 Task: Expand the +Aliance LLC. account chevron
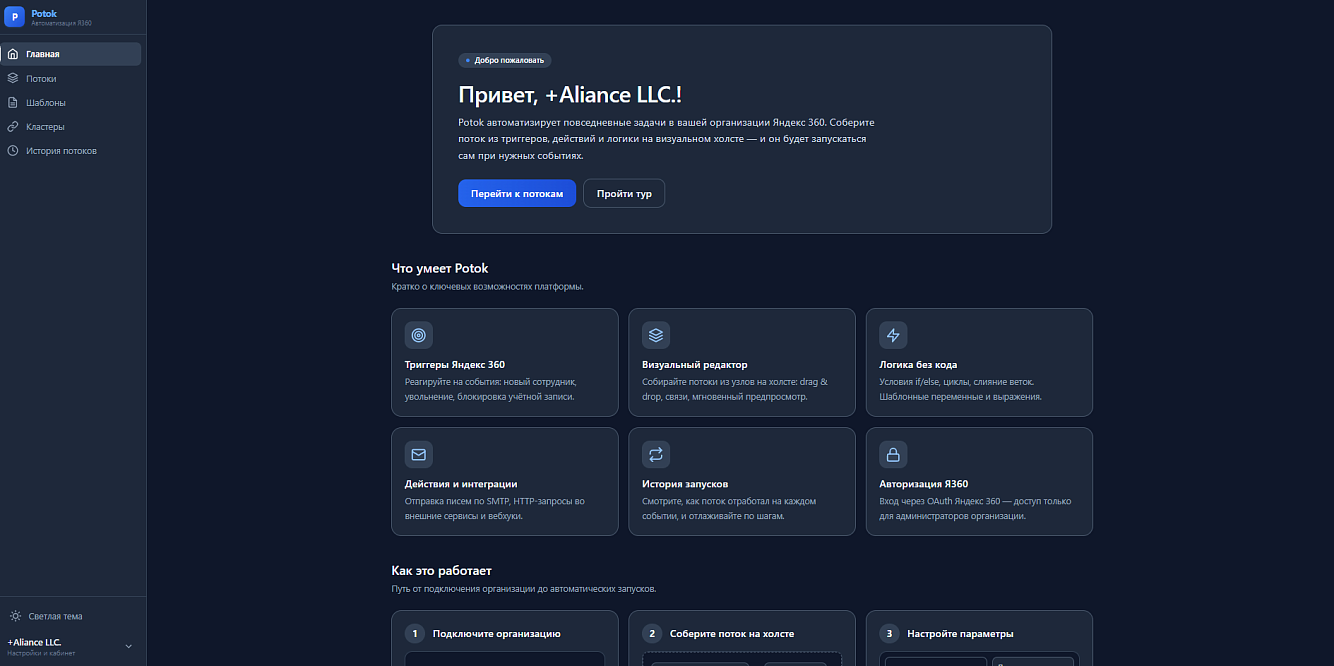coord(128,646)
